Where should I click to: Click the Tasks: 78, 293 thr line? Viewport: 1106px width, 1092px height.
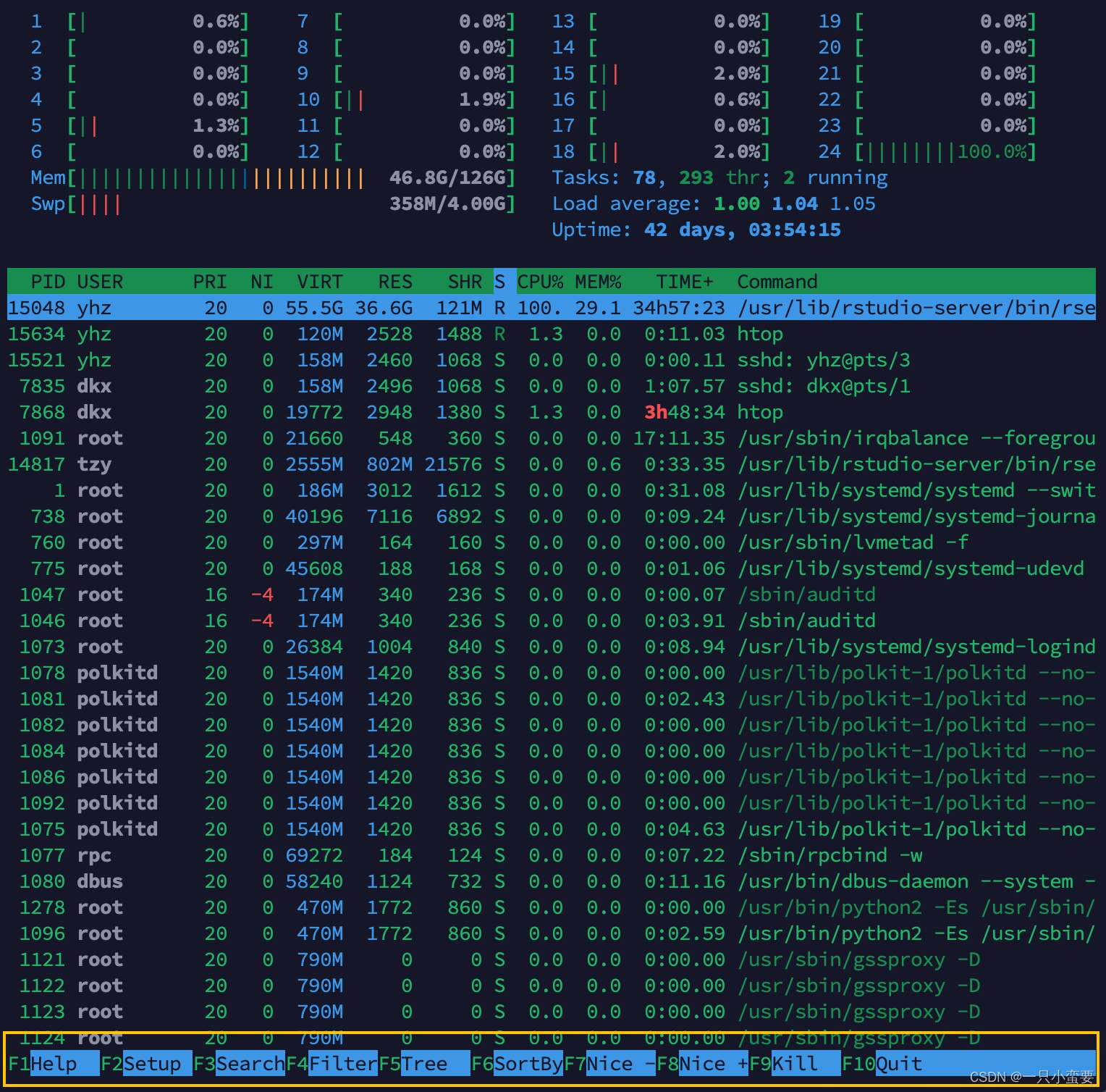pos(719,178)
